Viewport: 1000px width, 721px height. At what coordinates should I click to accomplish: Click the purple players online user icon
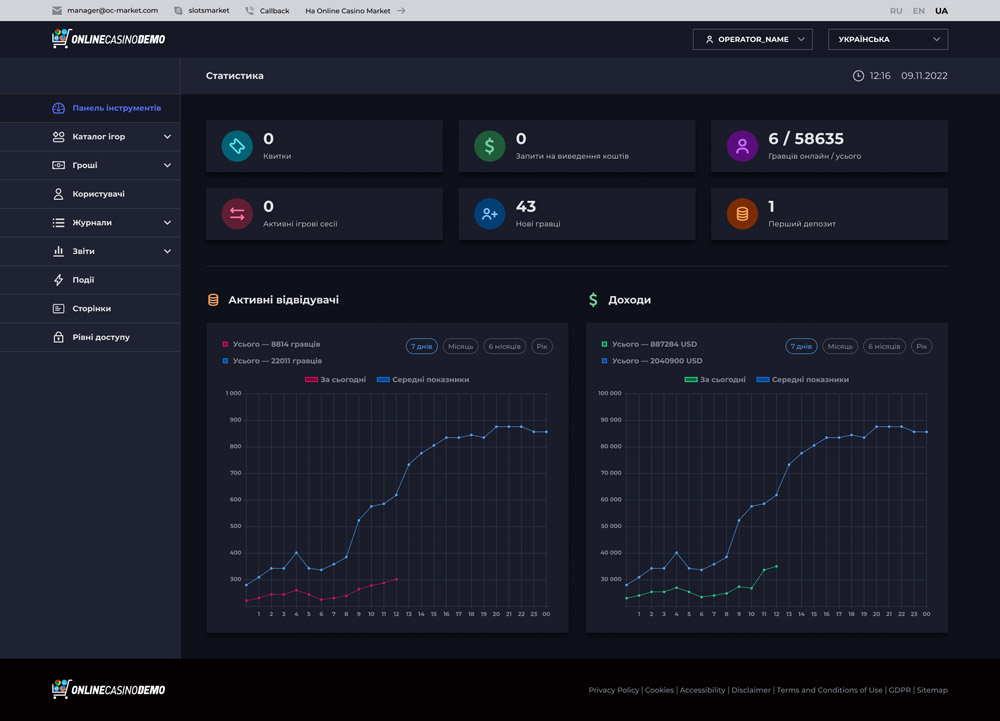742,146
